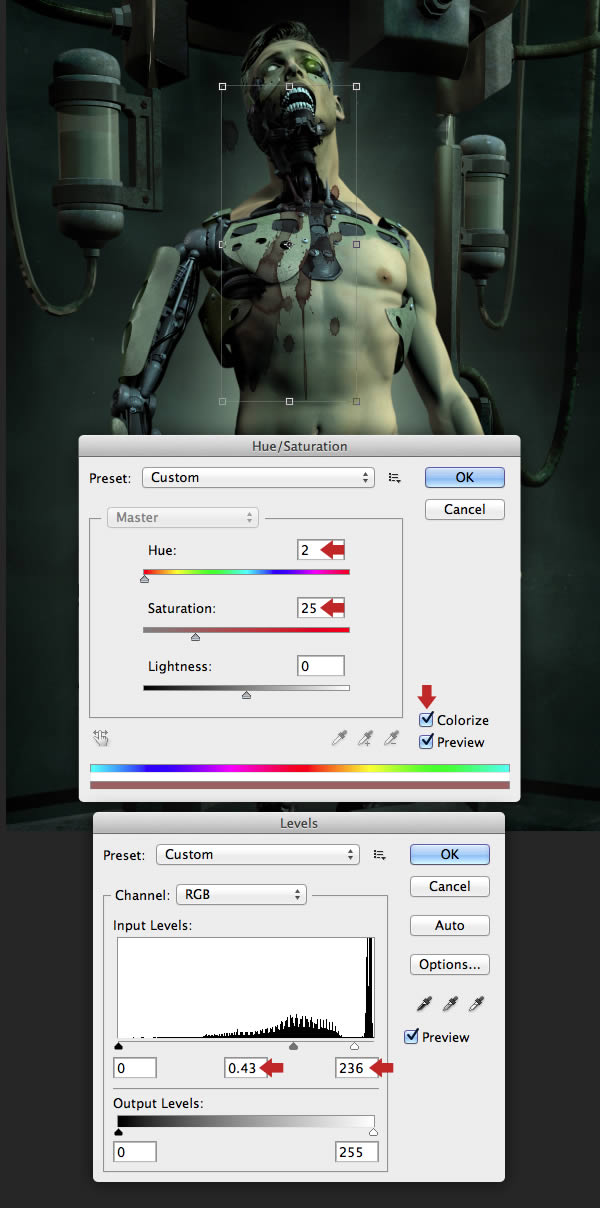
Task: Toggle Preview in Levels dialog
Action: click(x=412, y=1037)
